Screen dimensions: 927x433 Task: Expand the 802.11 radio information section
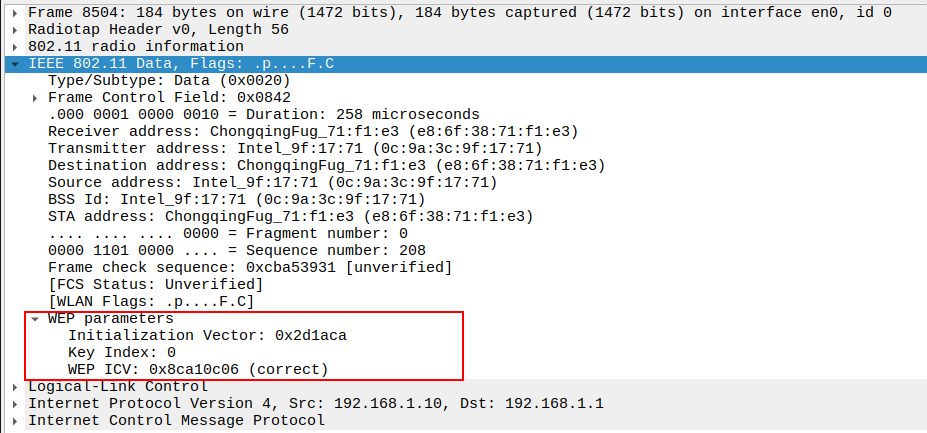[15, 47]
